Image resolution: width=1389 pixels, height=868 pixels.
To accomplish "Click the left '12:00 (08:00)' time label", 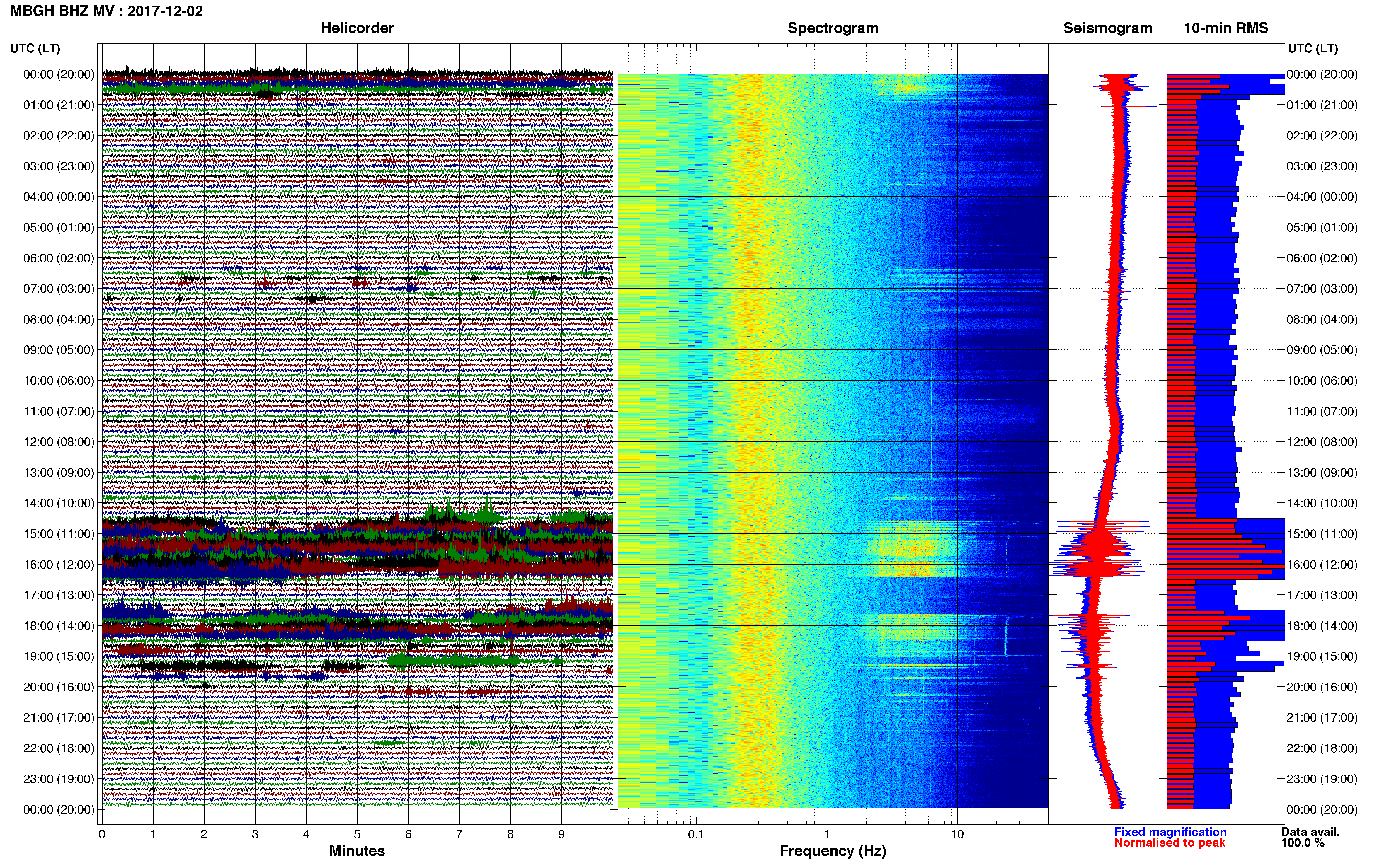I will [59, 442].
